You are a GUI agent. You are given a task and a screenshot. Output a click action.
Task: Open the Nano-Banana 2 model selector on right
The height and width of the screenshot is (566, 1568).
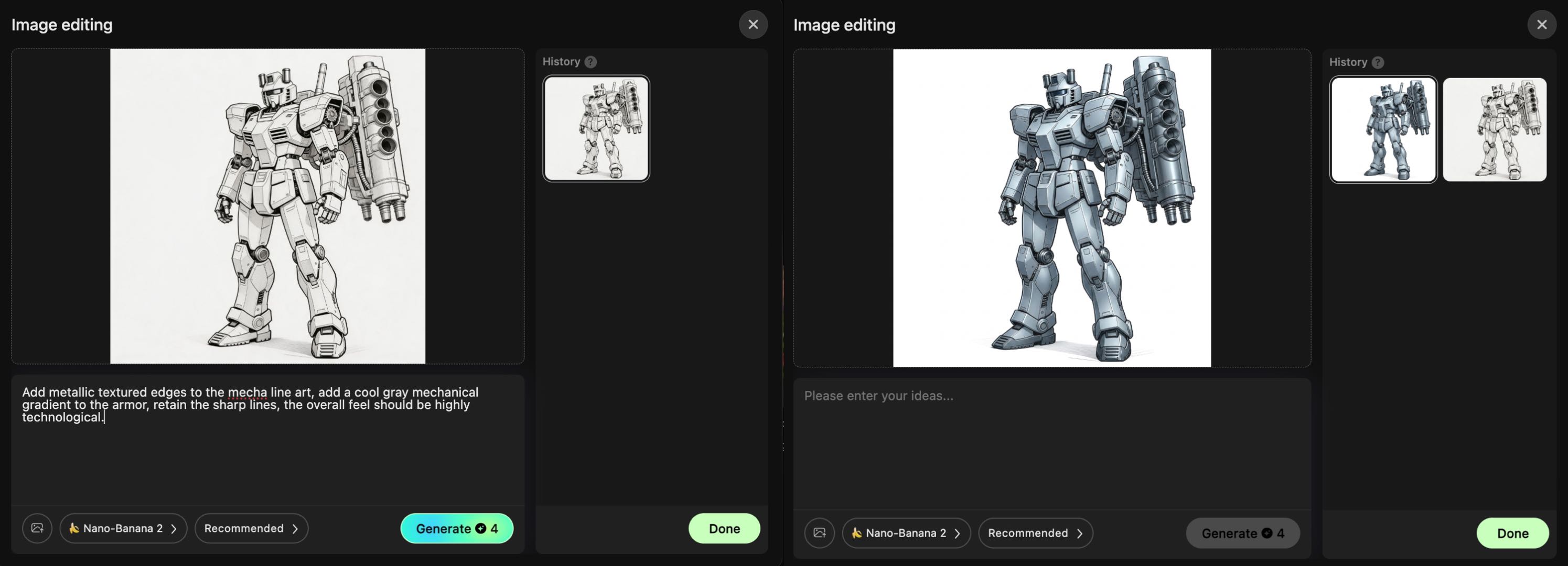pyautogui.click(x=906, y=532)
